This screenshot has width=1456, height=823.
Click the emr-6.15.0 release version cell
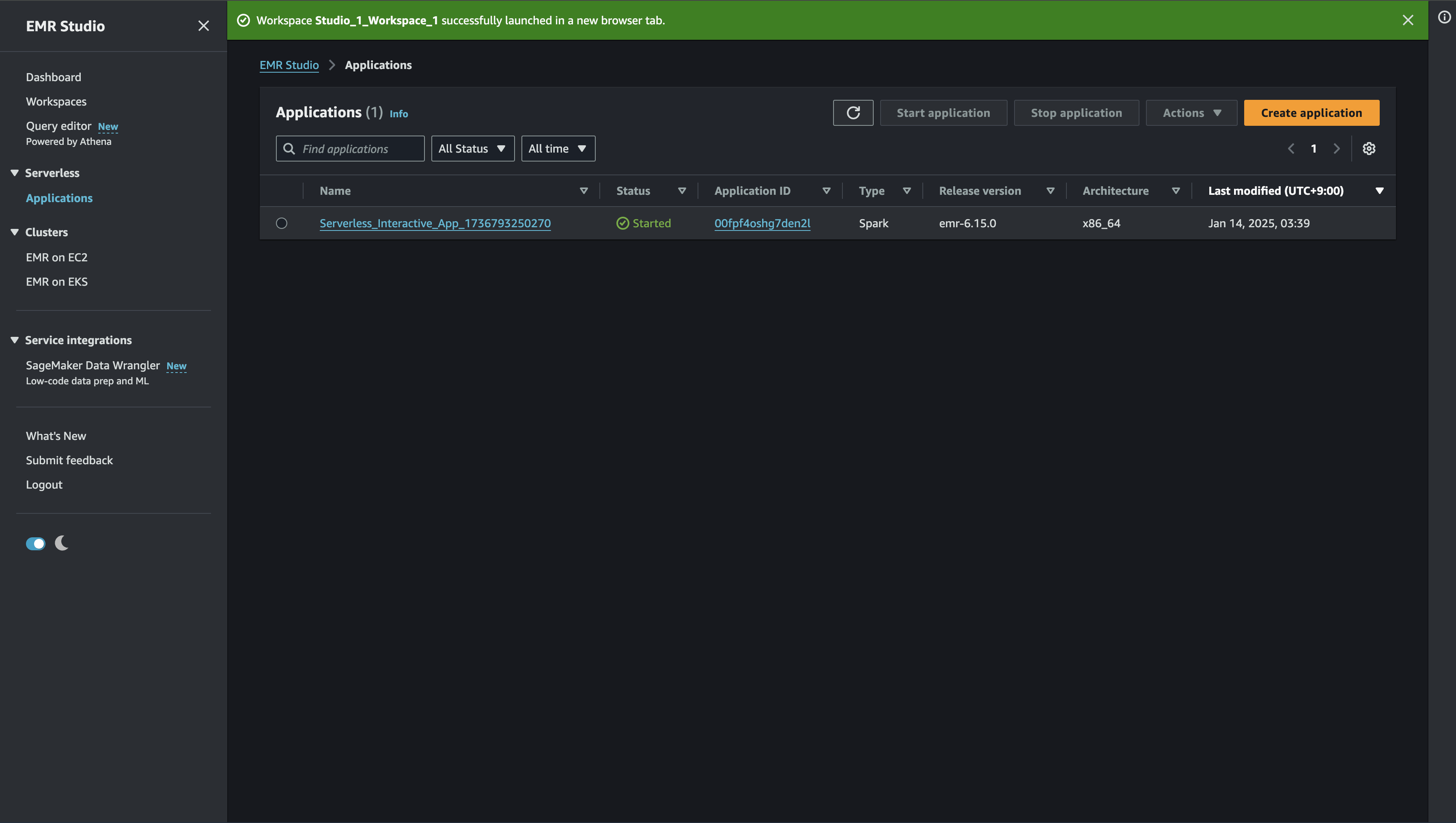click(x=968, y=223)
